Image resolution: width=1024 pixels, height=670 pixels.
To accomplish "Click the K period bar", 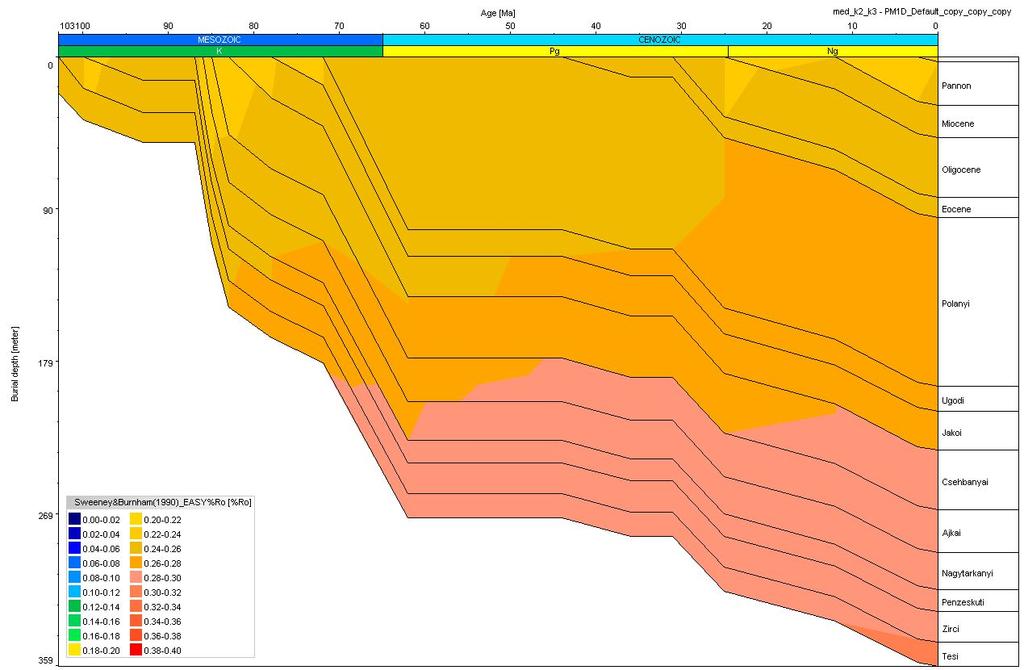I will click(x=221, y=51).
